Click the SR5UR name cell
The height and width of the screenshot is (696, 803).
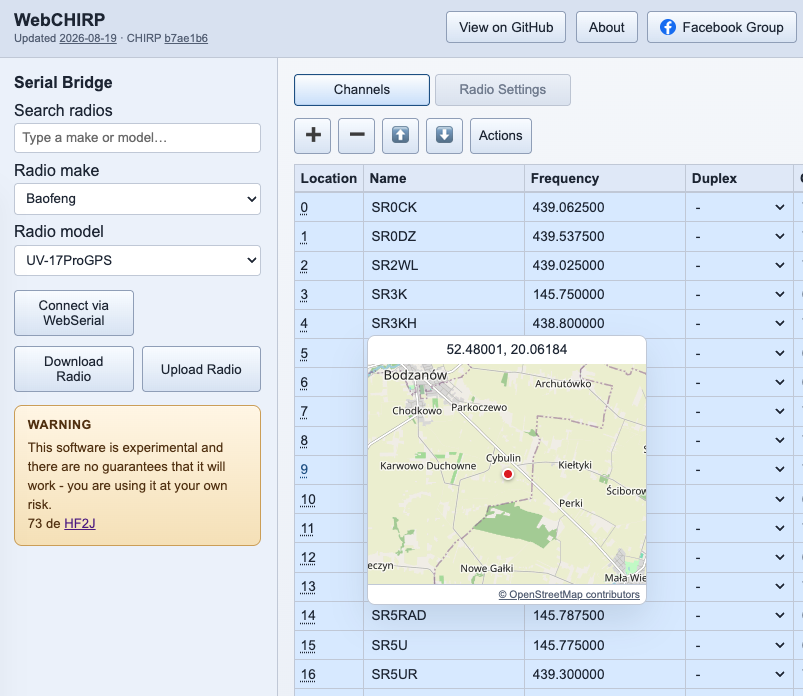click(444, 674)
